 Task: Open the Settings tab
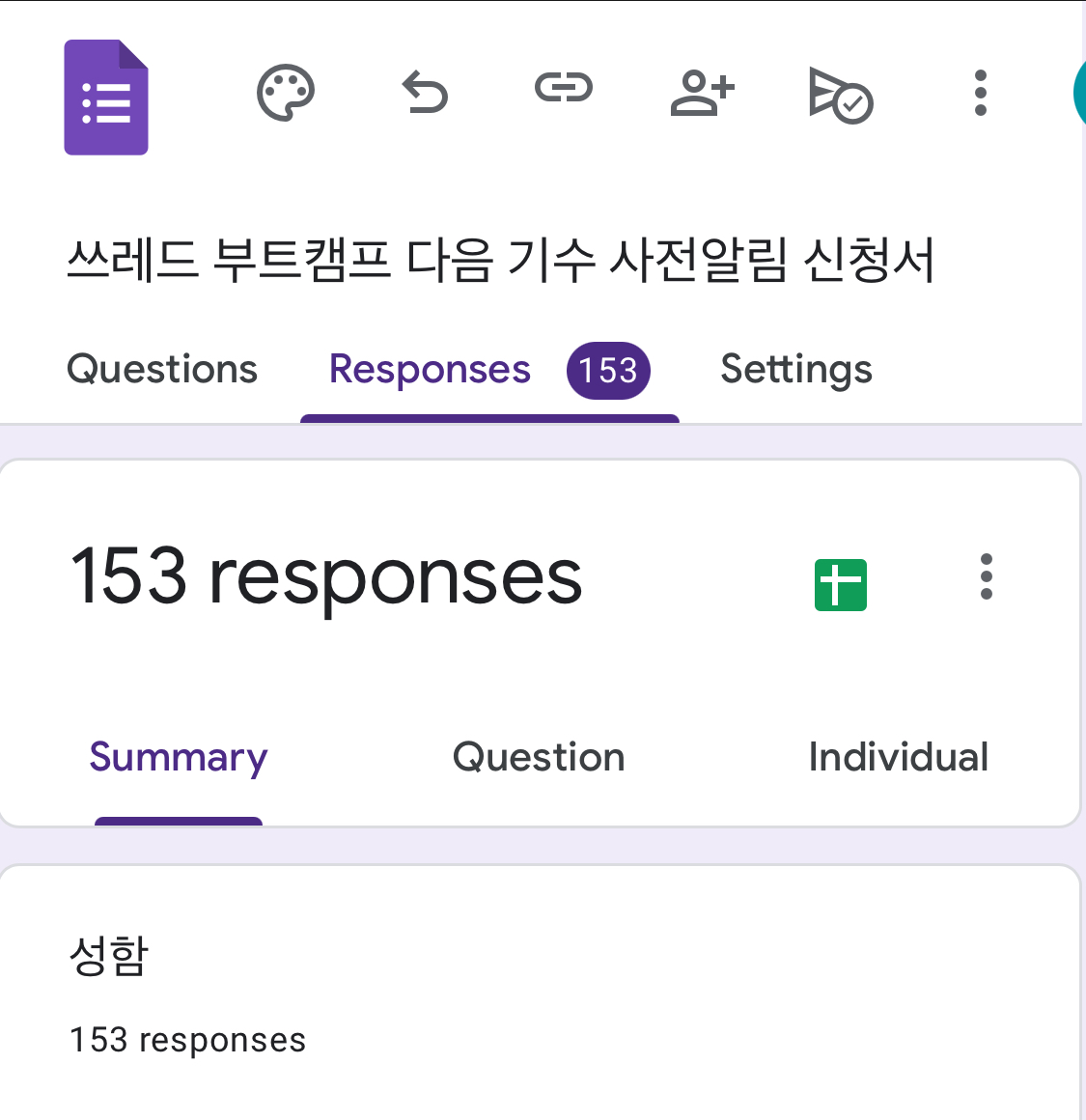tap(796, 370)
